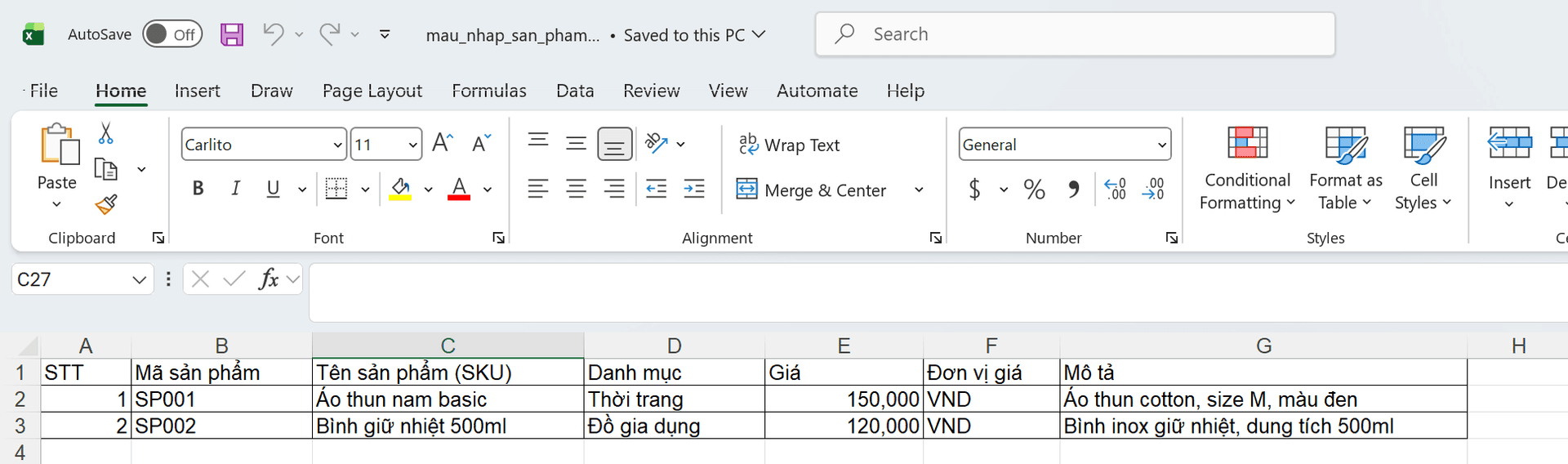Open the font name Carlito dropdown
Viewport: 1568px width, 464px height.
337,145
